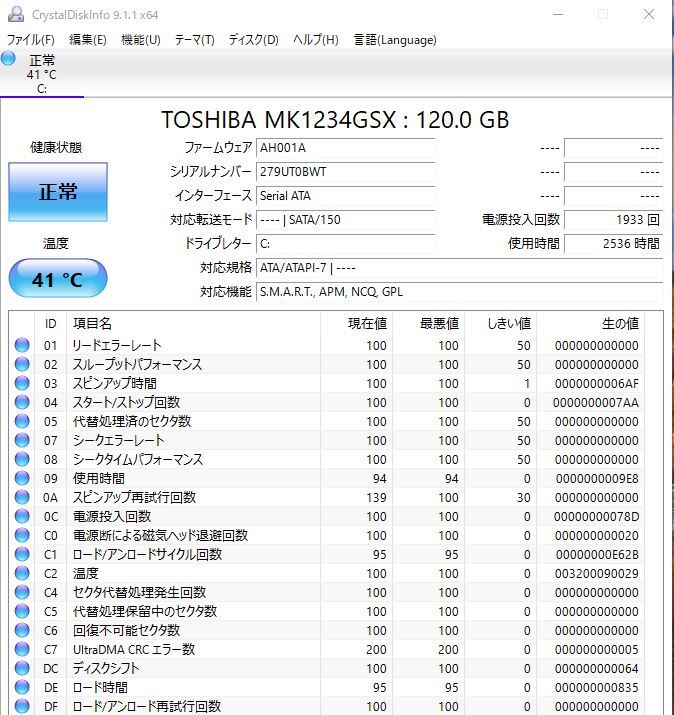
Task: Click status icon for row C5 代替処理保留中のセクタ数
Action: [22, 611]
